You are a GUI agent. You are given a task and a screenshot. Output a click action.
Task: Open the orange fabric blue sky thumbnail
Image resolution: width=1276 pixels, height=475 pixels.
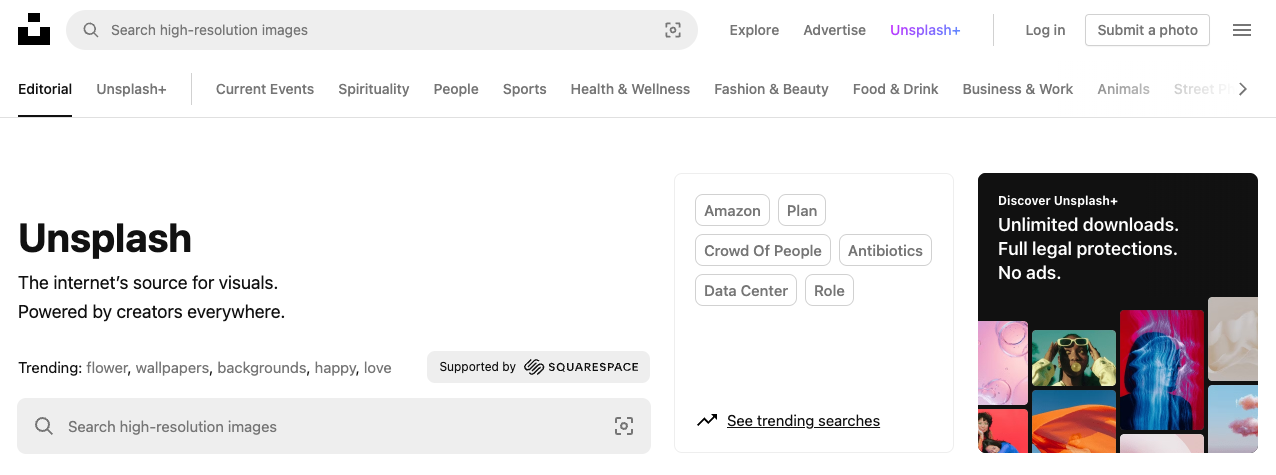click(x=1074, y=422)
